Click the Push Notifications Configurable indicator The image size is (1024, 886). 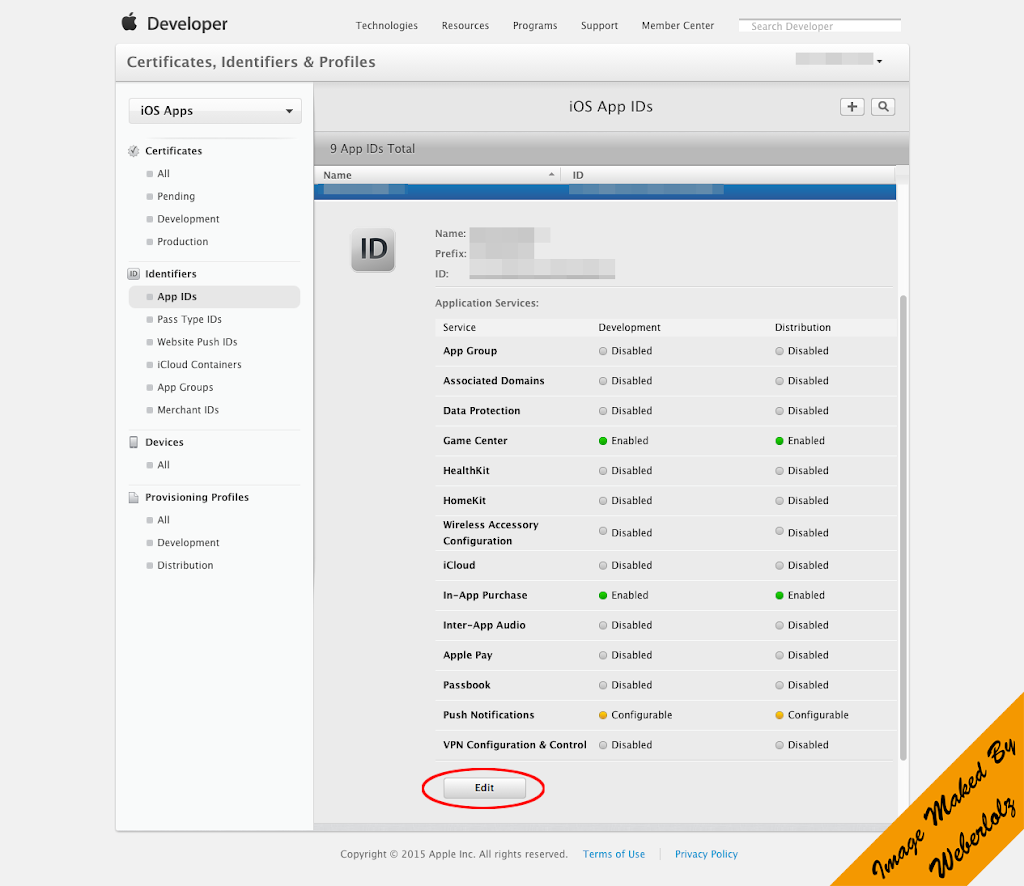(x=605, y=715)
